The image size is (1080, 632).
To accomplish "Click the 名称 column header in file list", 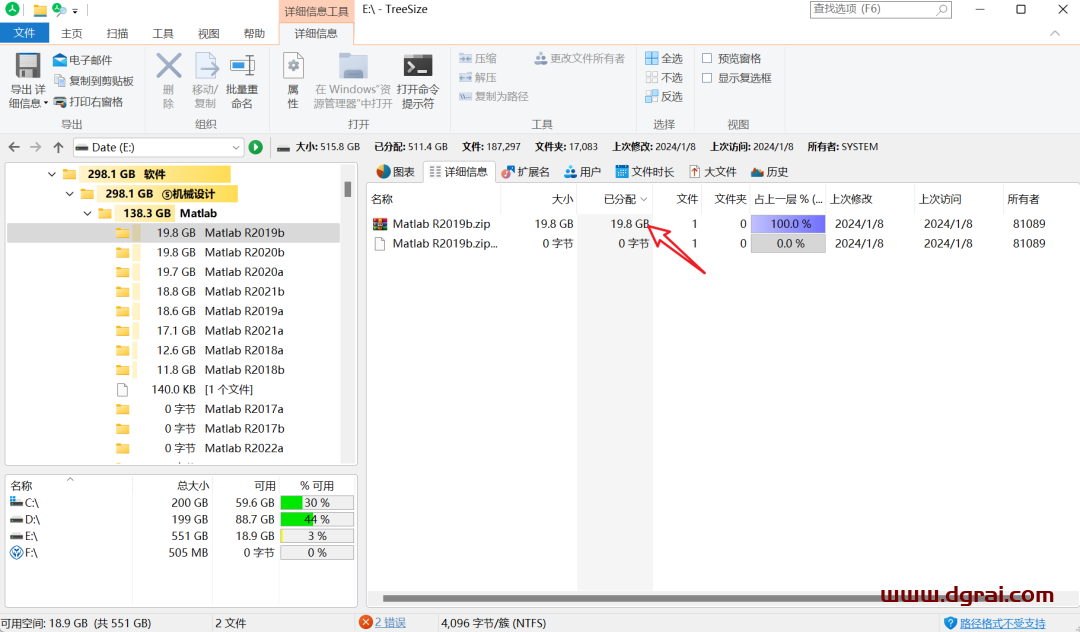I will coord(382,200).
